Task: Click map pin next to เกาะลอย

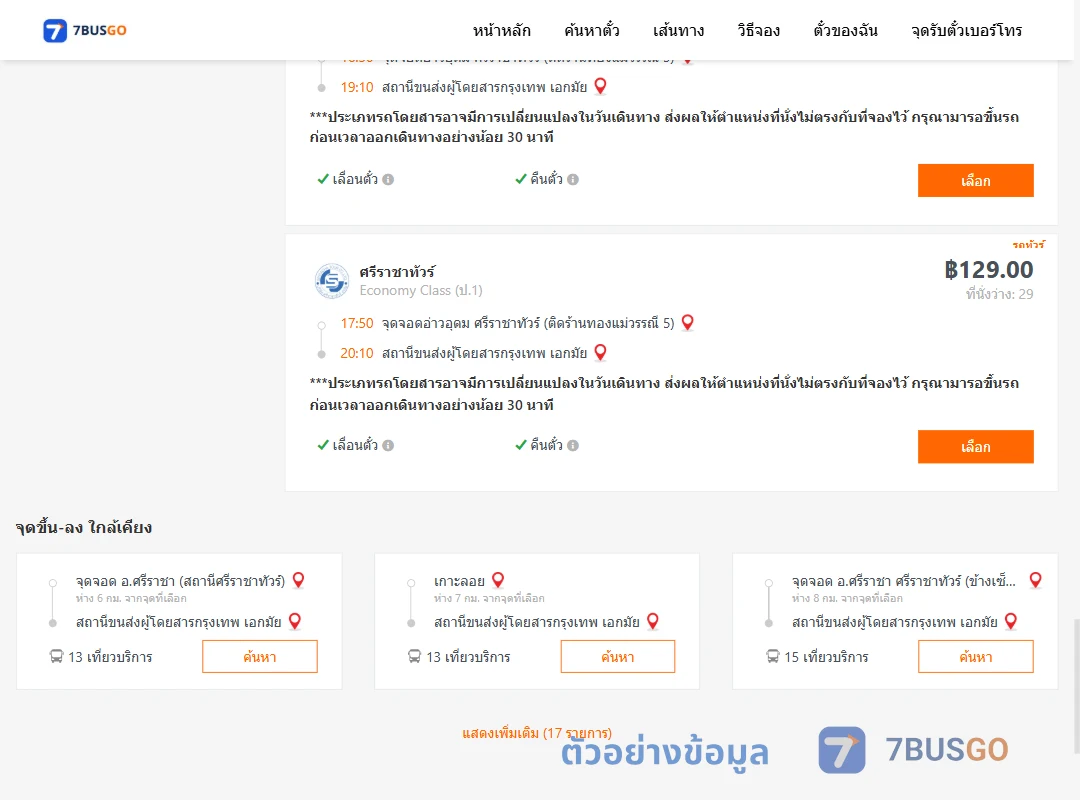Action: (498, 580)
